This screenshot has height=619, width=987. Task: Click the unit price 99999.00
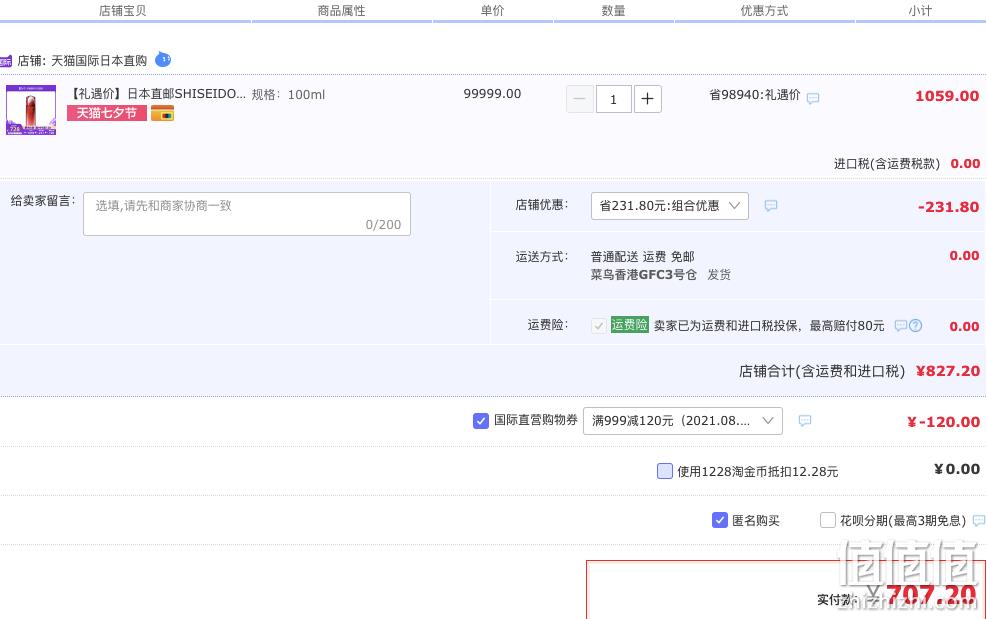pyautogui.click(x=492, y=94)
